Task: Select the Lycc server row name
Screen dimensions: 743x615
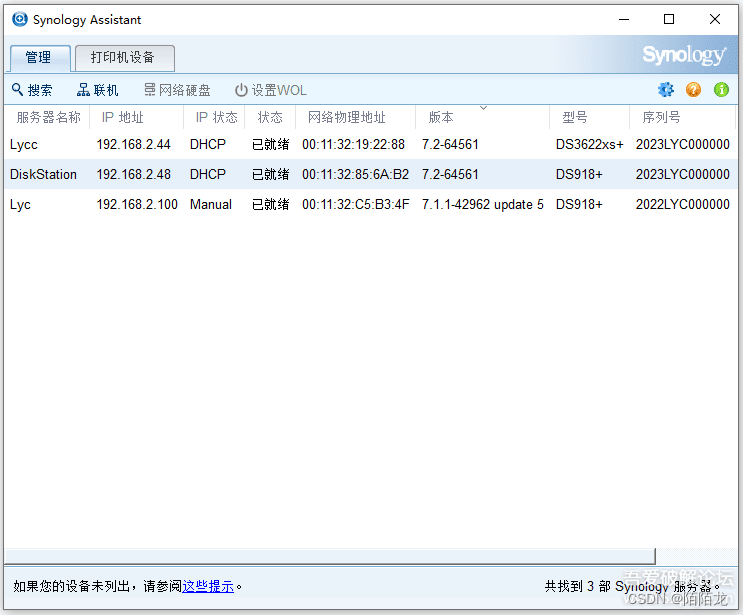Action: tap(24, 145)
